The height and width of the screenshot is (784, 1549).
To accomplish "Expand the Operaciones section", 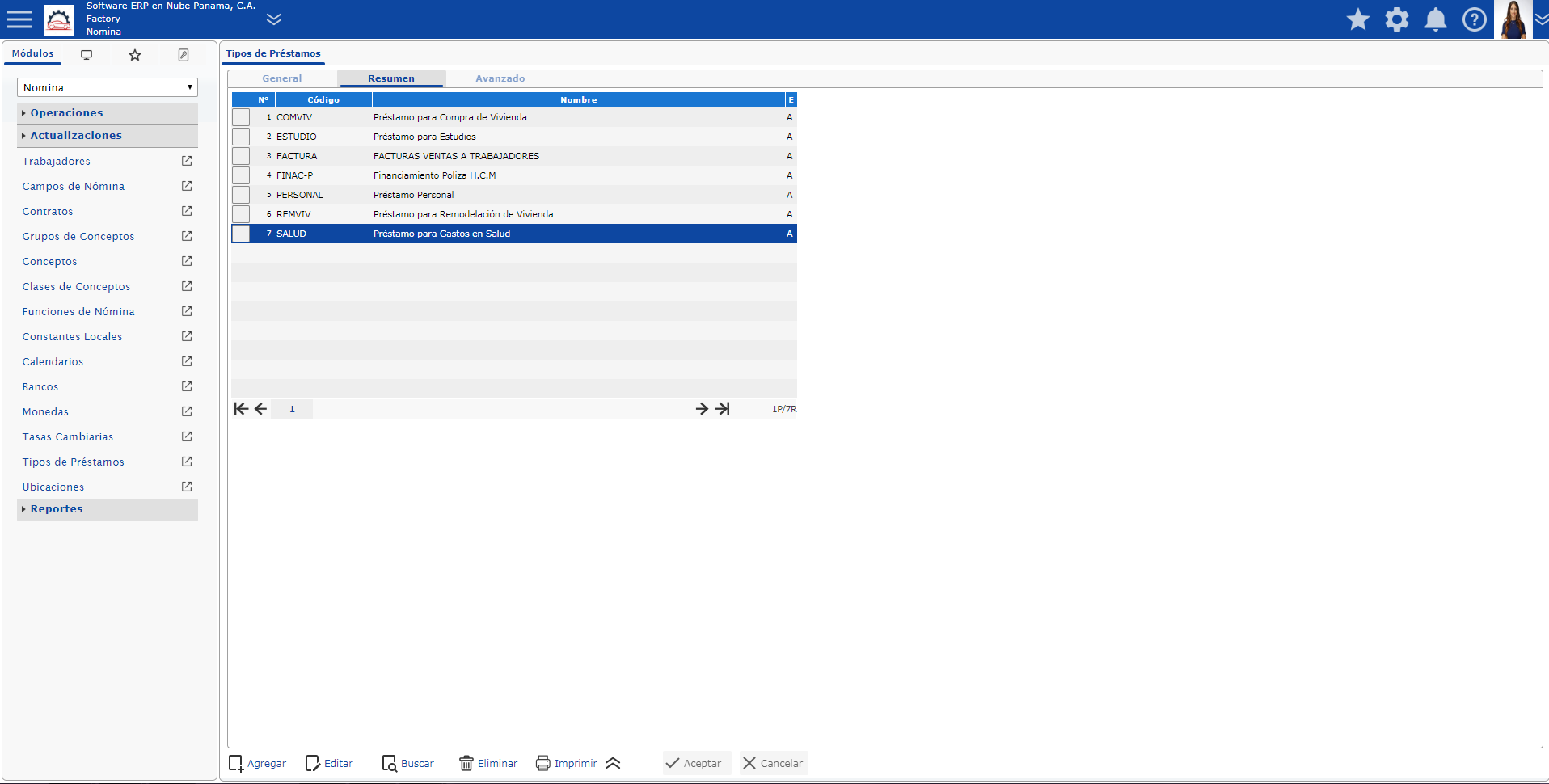I will point(108,113).
